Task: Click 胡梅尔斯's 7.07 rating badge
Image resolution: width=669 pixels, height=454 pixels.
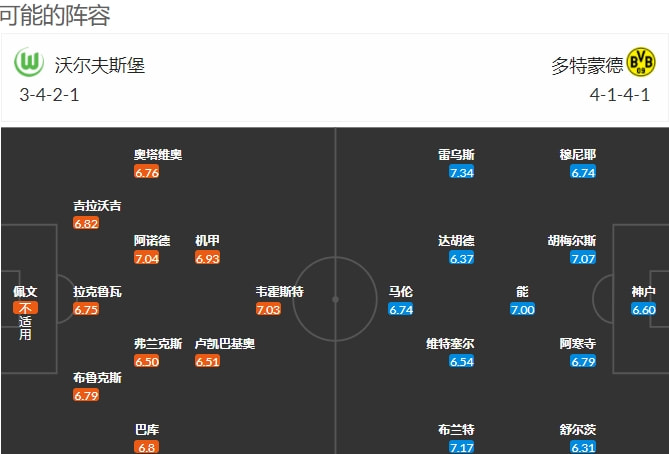Action: pyautogui.click(x=583, y=258)
